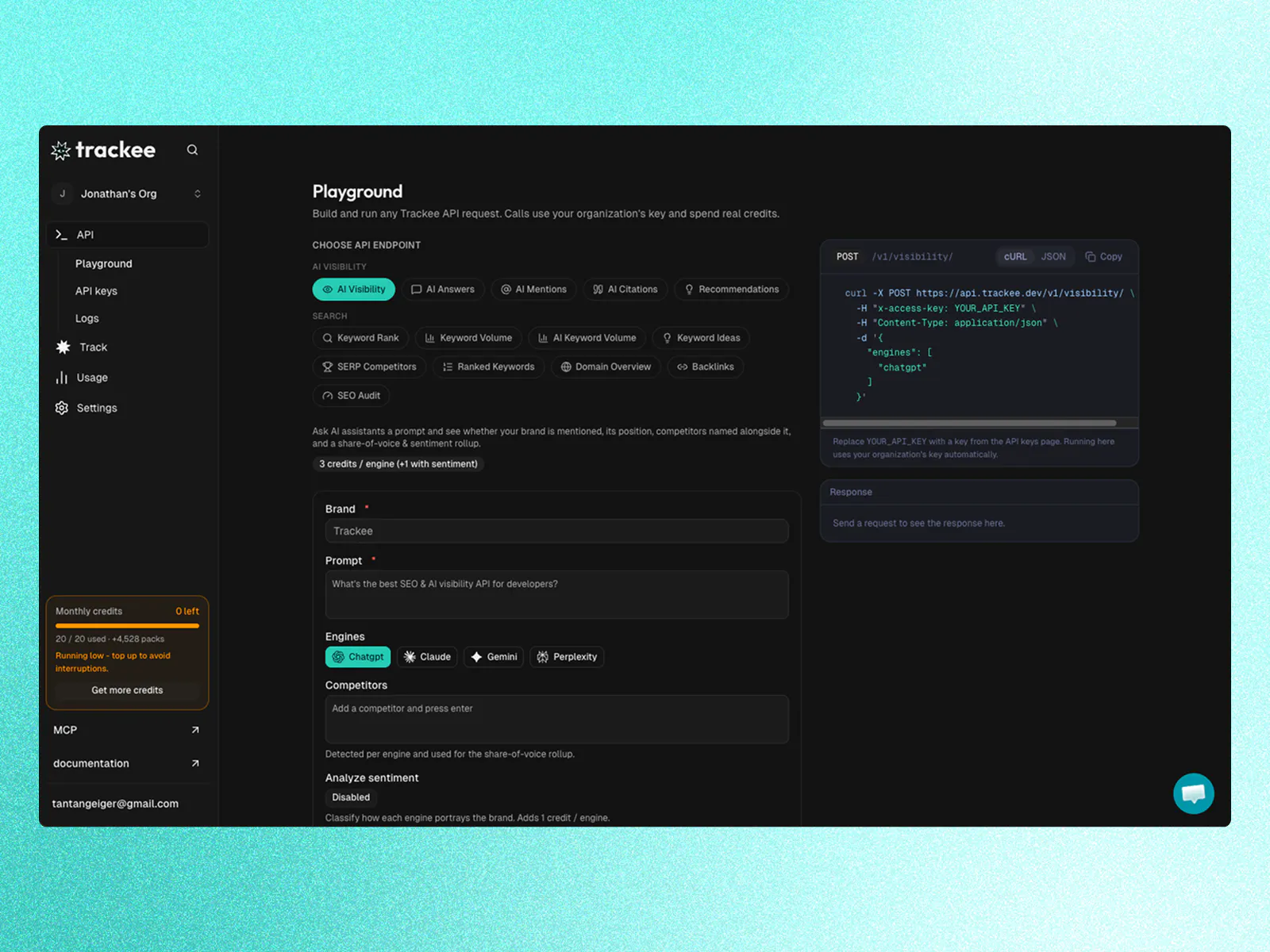Screen dimensions: 1270x952
Task: Open the MCP link
Action: coord(127,730)
